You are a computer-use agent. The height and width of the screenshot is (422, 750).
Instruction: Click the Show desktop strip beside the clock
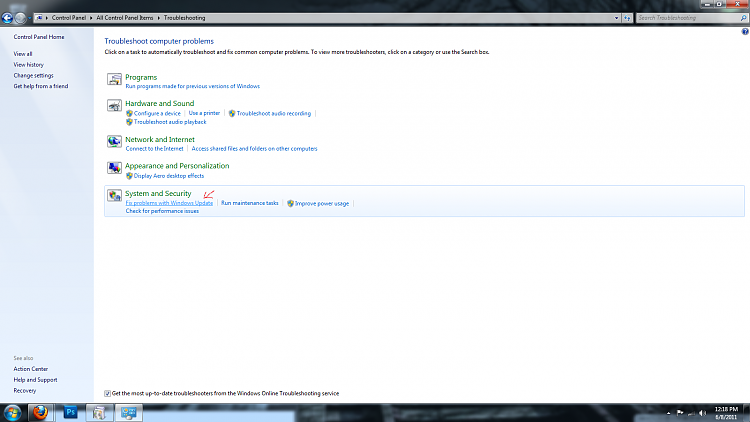tap(747, 412)
